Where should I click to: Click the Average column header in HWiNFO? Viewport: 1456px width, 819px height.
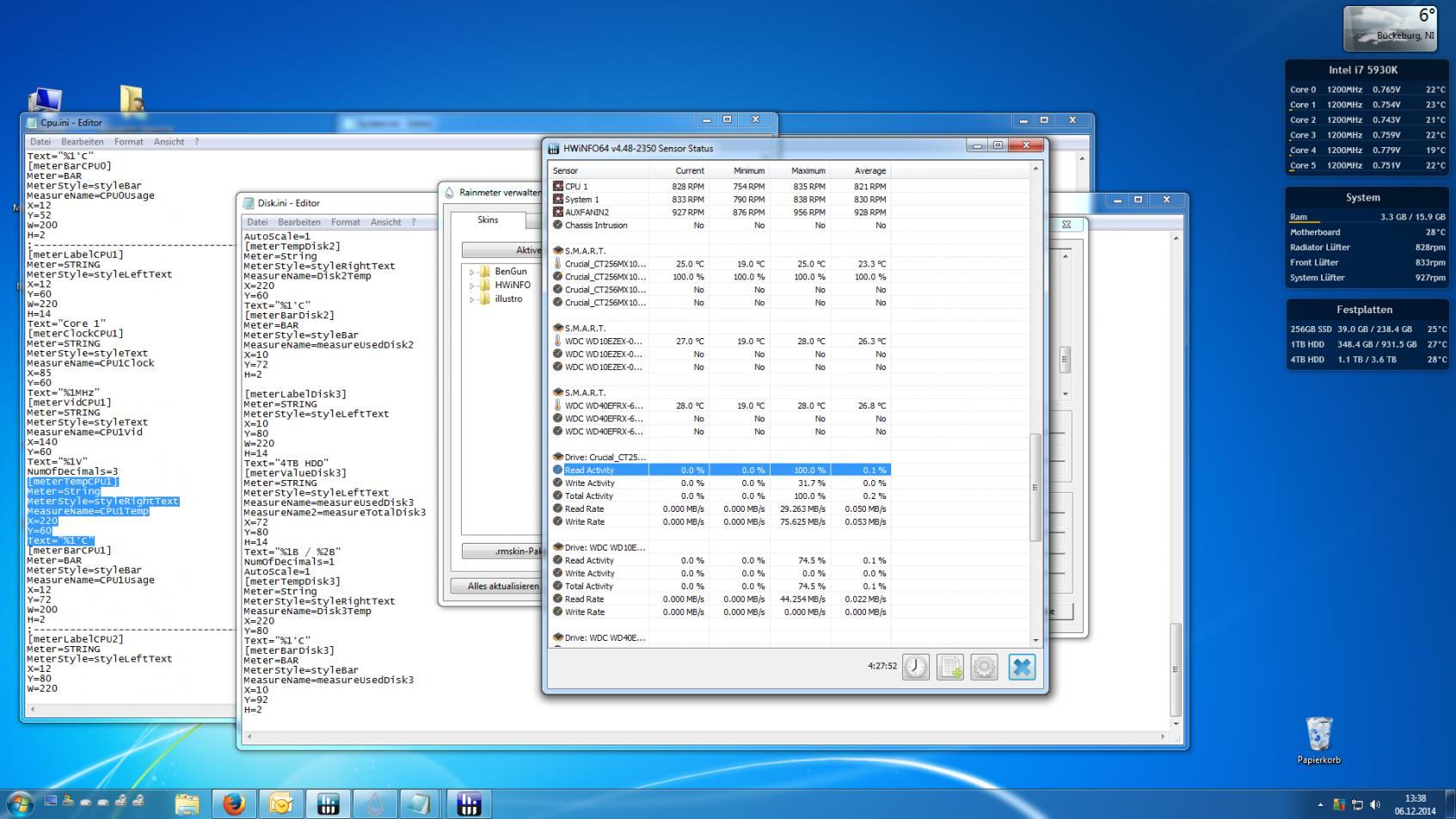pos(861,170)
